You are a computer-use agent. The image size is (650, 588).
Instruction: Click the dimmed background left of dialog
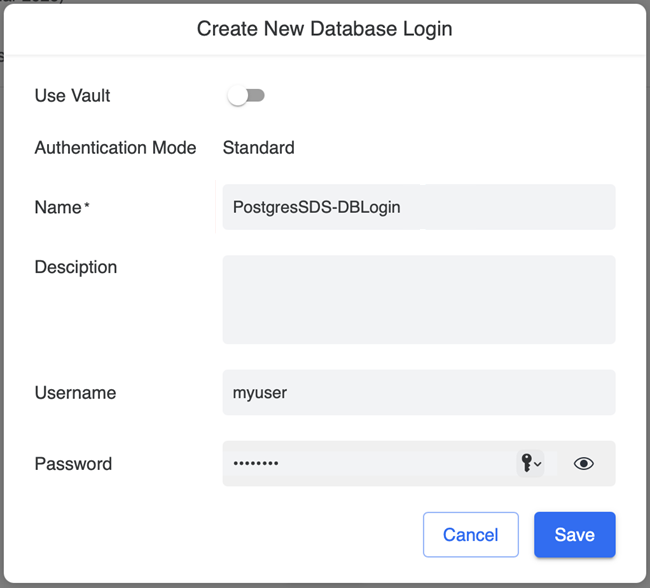(2, 300)
